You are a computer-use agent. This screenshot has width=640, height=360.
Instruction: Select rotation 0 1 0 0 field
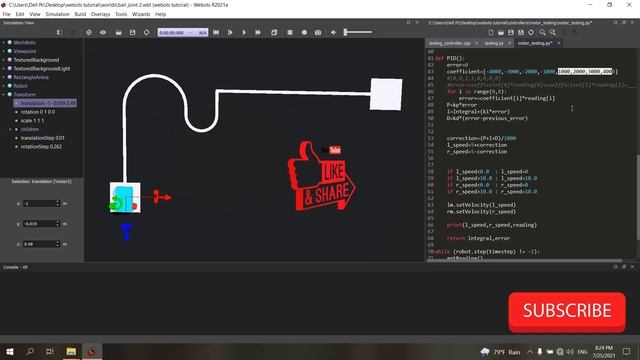38,112
